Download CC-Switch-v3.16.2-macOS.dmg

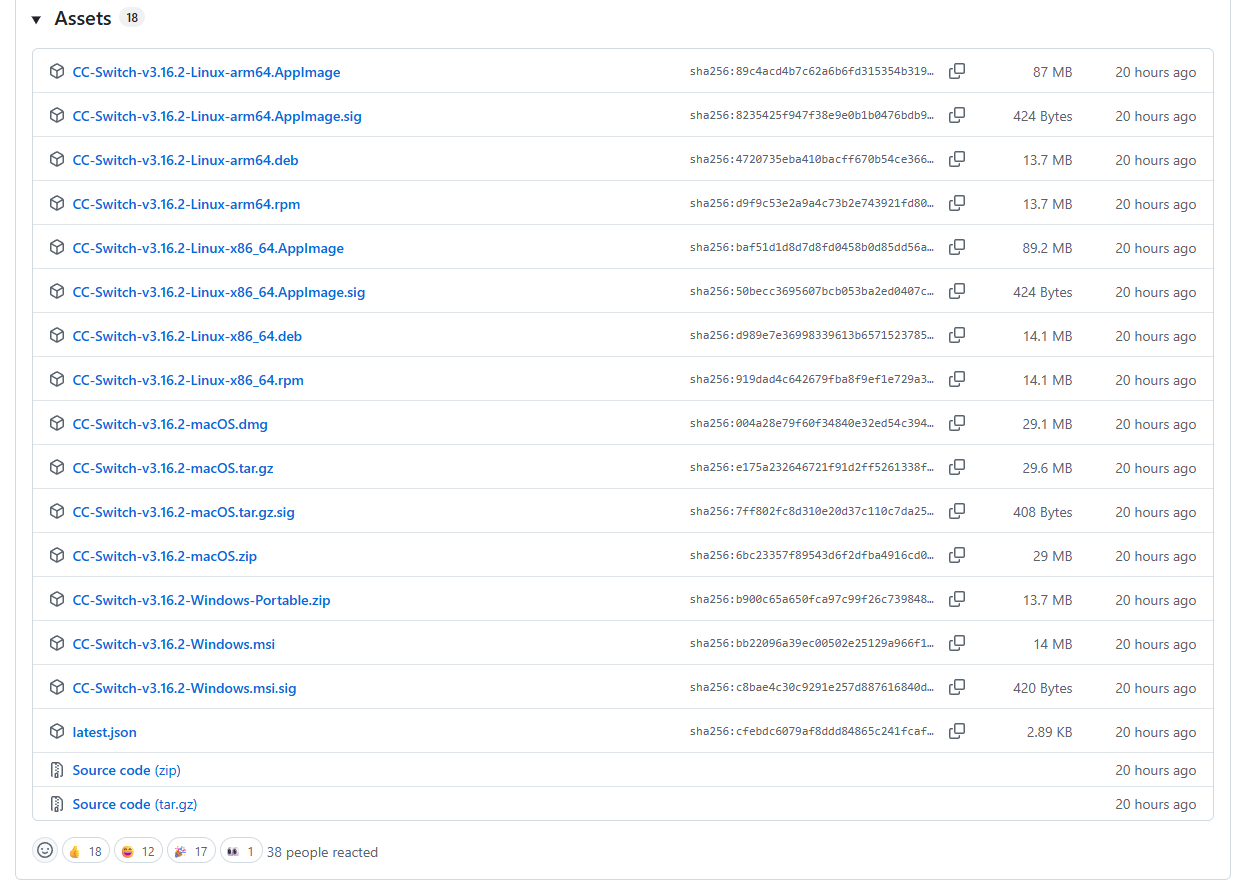(x=170, y=424)
